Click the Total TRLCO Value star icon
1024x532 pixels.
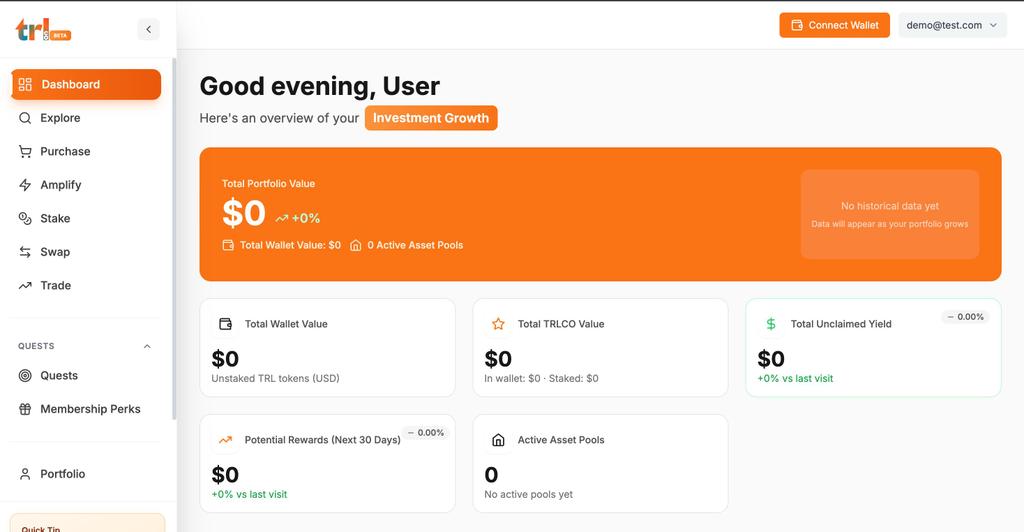(498, 324)
